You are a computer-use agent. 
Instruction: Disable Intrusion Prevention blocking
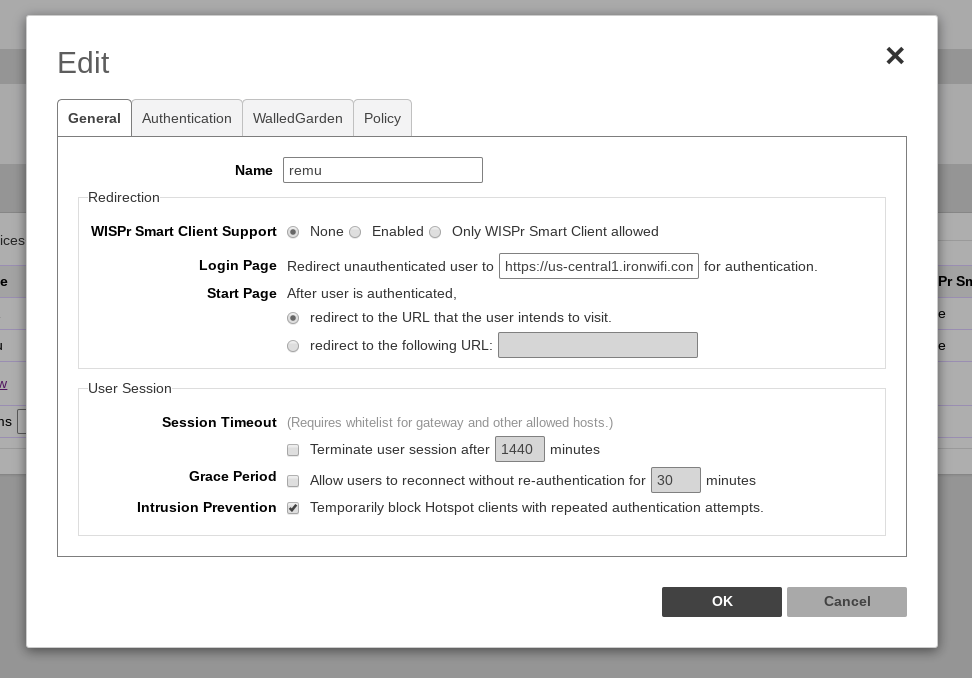(x=293, y=508)
